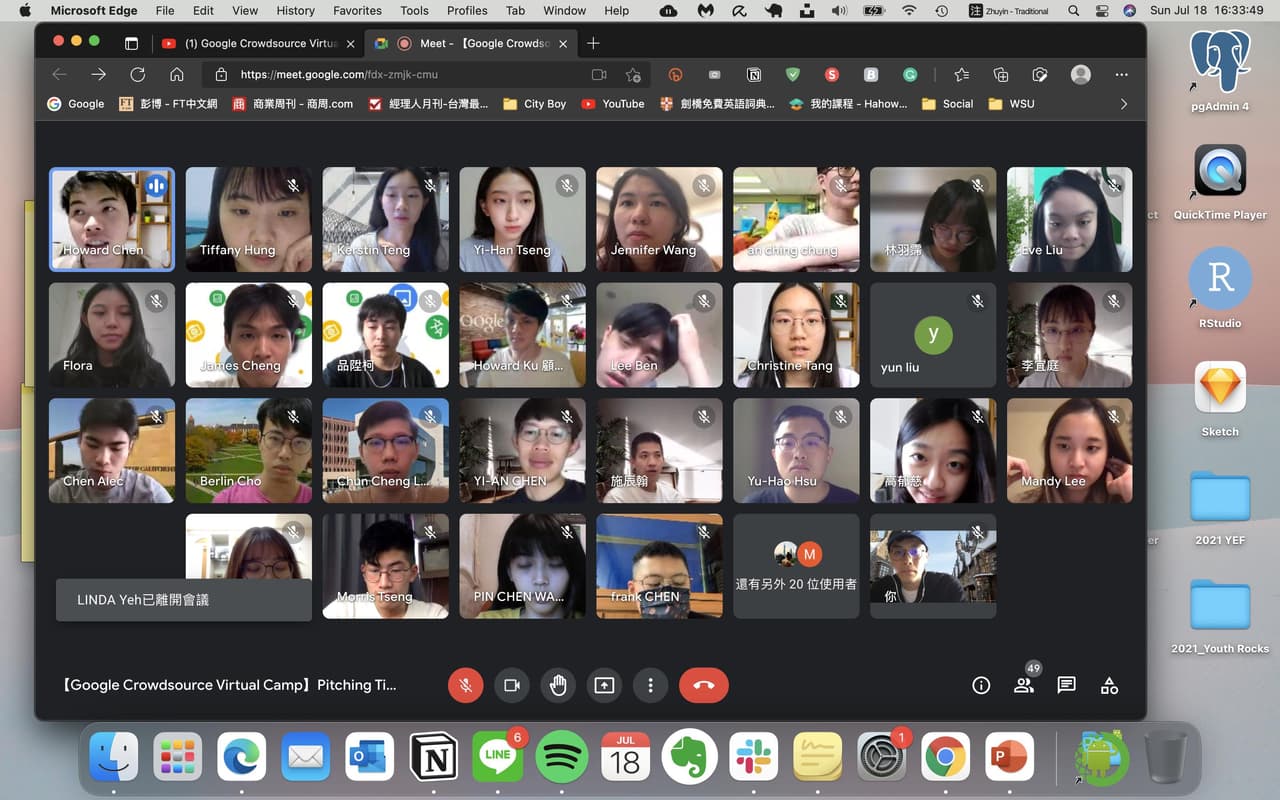Image resolution: width=1280 pixels, height=800 pixels.
Task: Click the tile showing 20 more participants
Action: (x=796, y=566)
